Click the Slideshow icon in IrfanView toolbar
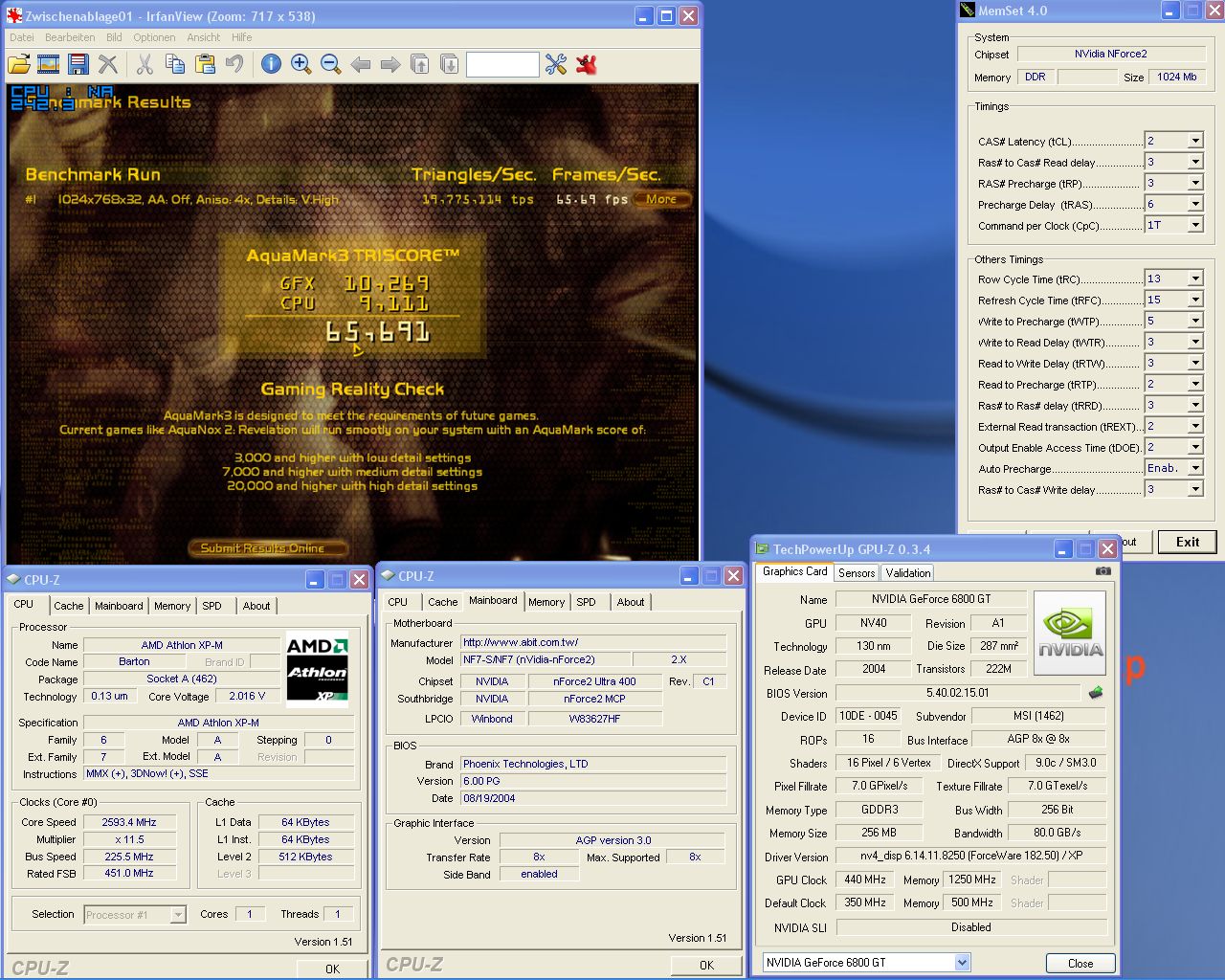Image resolution: width=1225 pixels, height=980 pixels. (x=49, y=64)
